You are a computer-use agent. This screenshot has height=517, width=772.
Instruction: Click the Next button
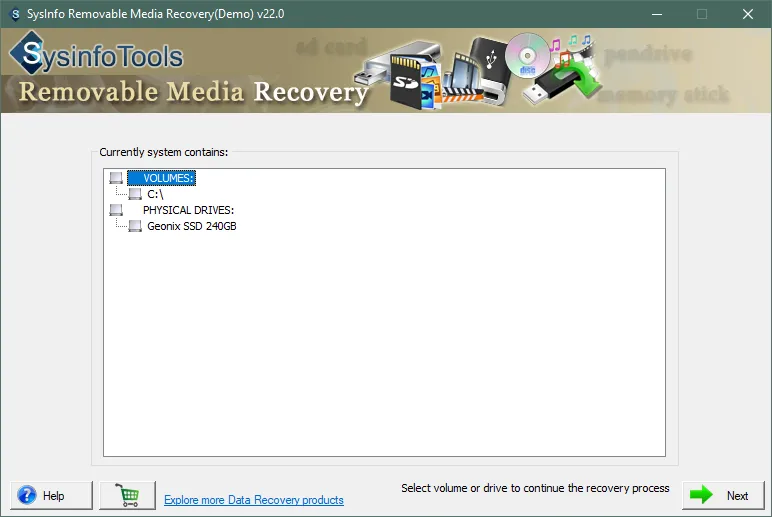coord(723,495)
